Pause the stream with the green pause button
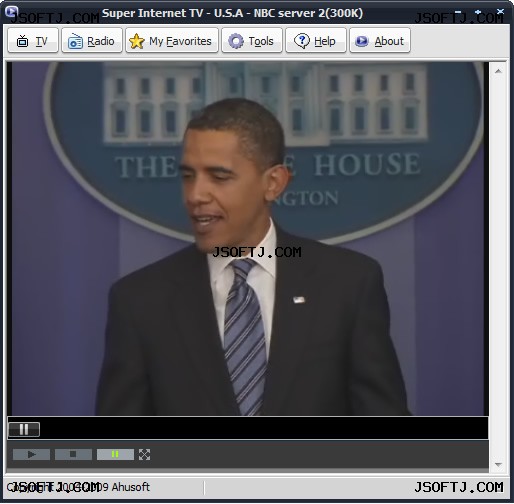This screenshot has width=514, height=504. [115, 454]
